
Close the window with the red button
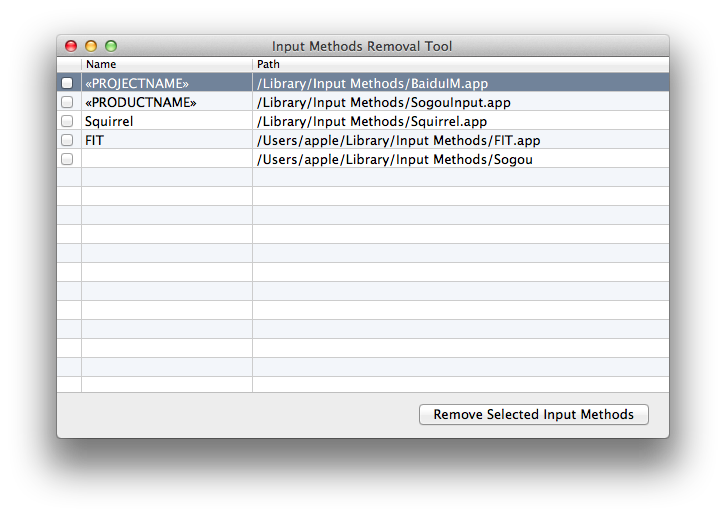click(71, 46)
